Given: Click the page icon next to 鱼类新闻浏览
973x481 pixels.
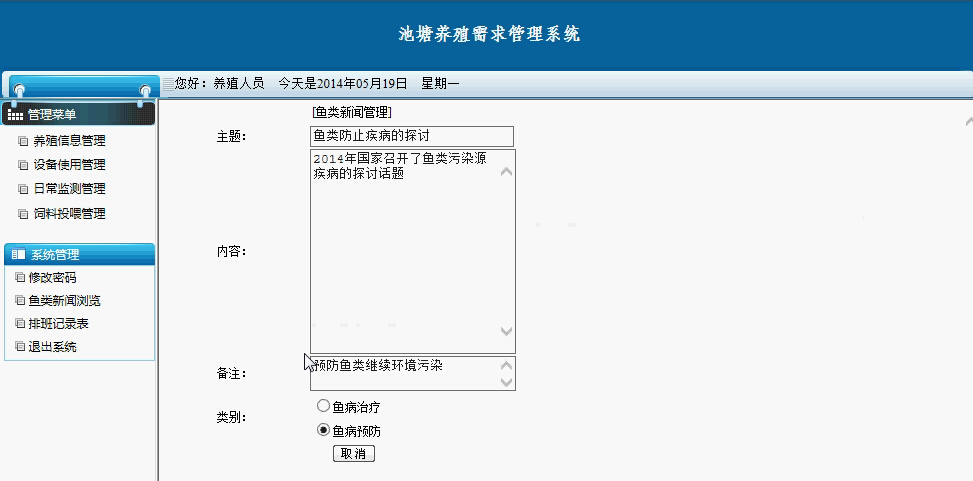Looking at the screenshot, I should 20,300.
